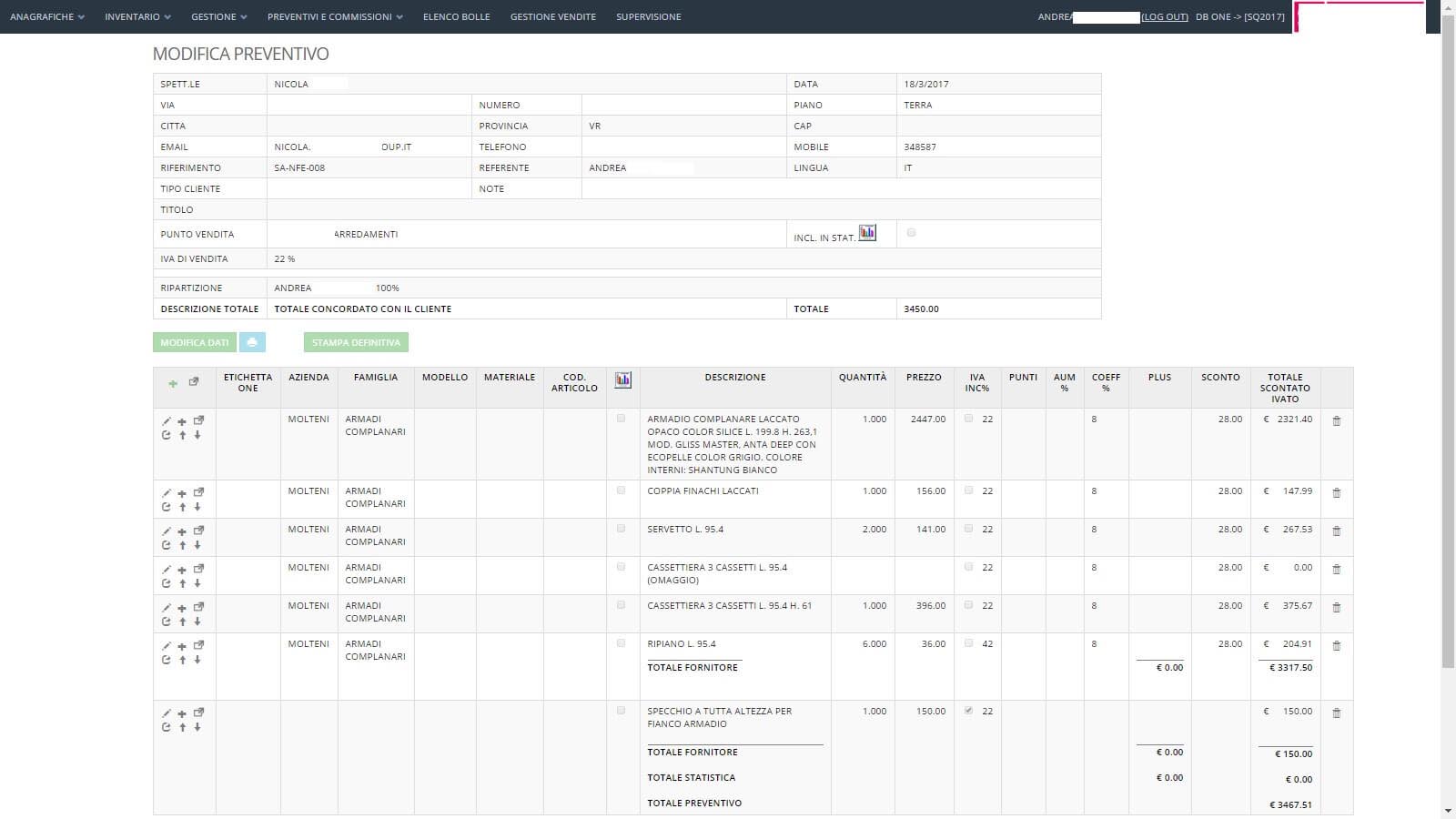Image resolution: width=1456 pixels, height=819 pixels.
Task: Toggle statistics checkbox for Armadio Complanare Laccato row
Action: pyautogui.click(x=622, y=419)
